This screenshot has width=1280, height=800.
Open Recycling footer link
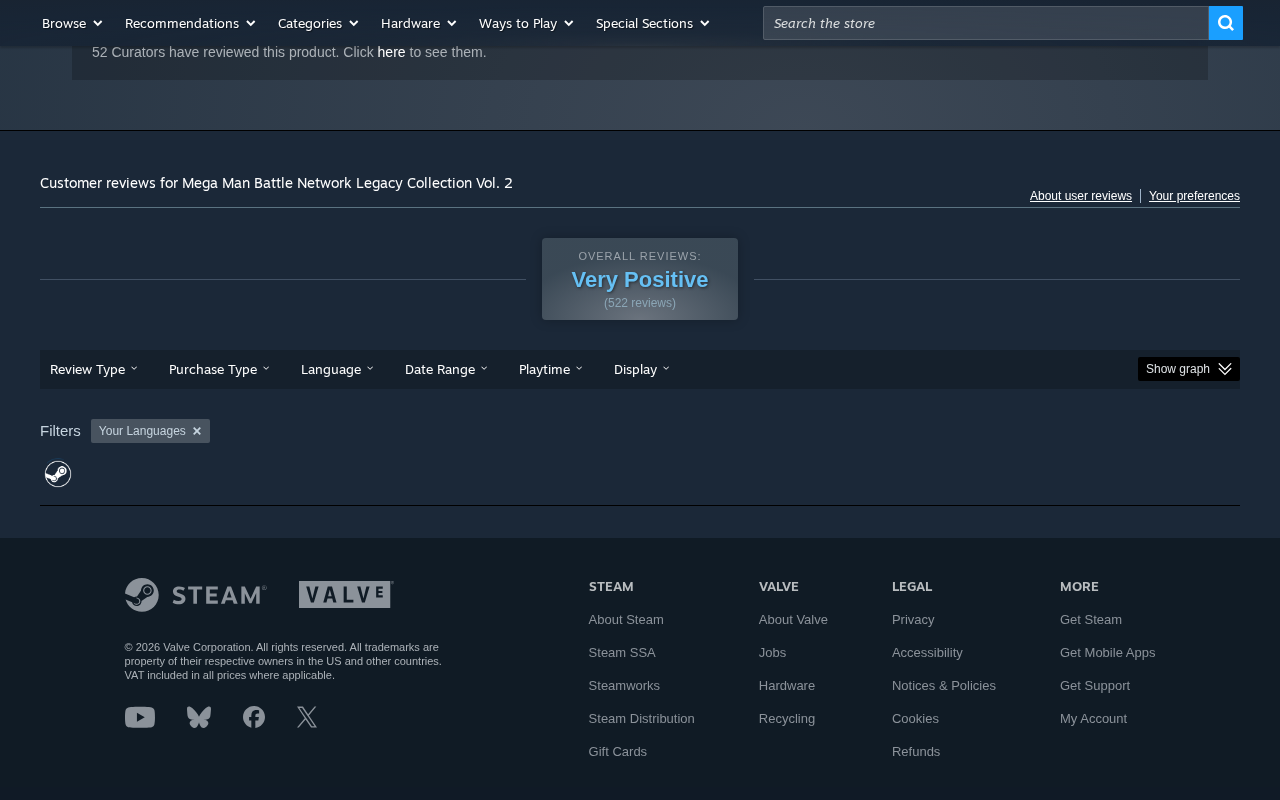(787, 719)
